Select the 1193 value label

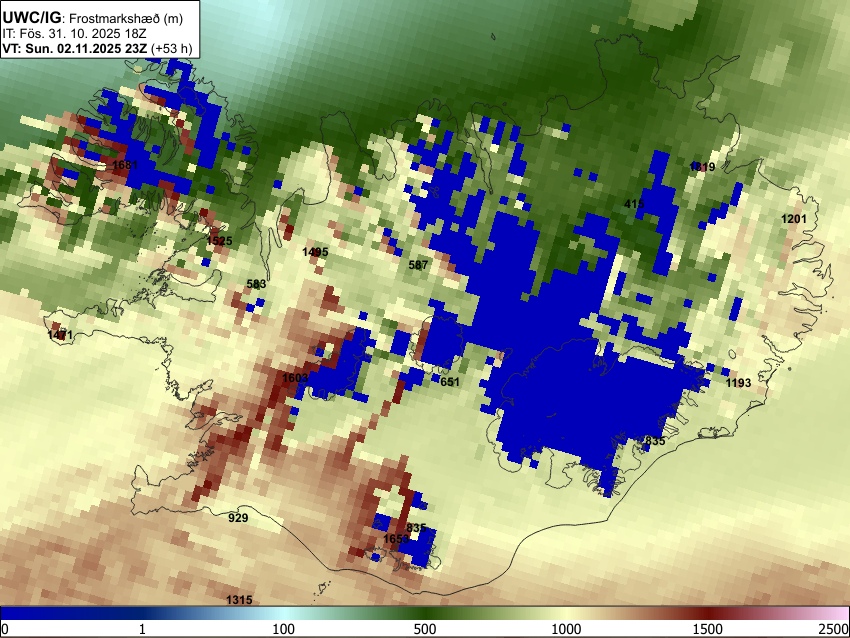pos(738,383)
